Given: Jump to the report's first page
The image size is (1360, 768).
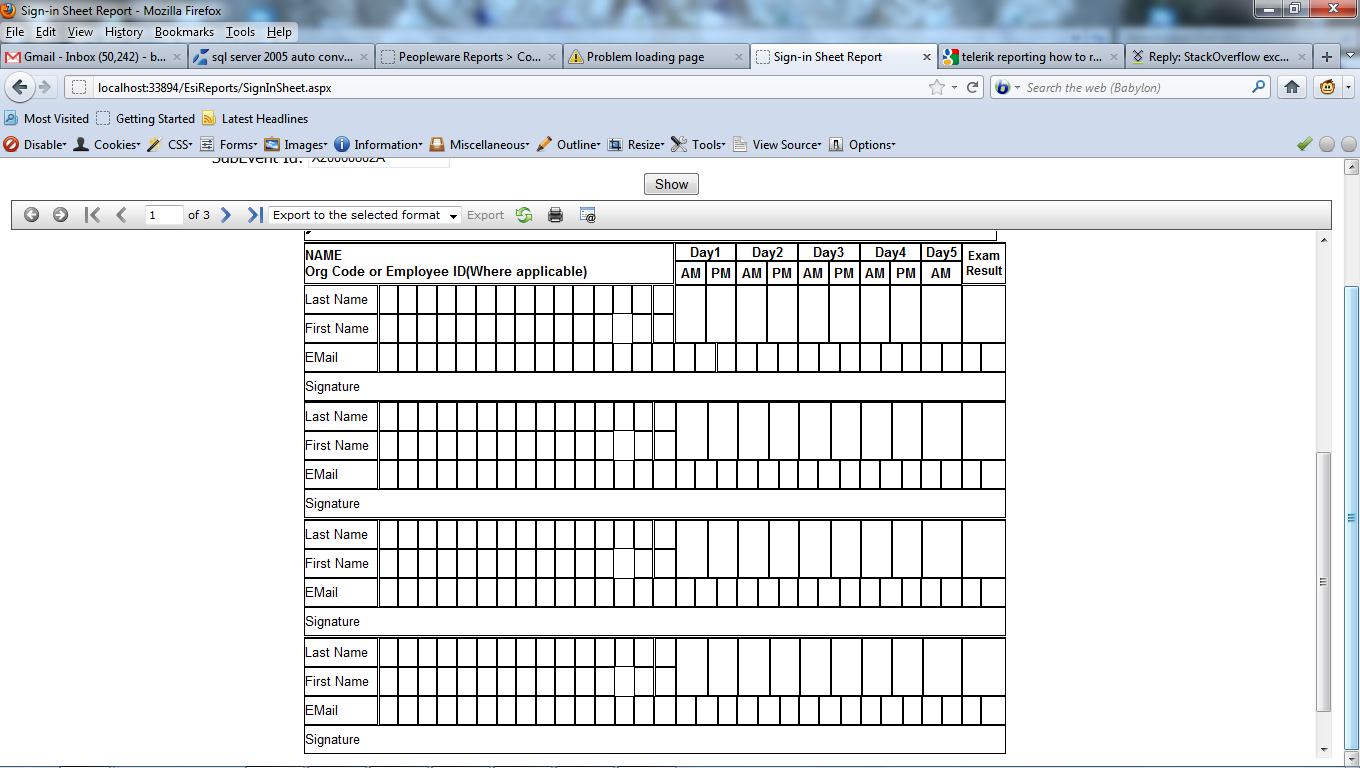Looking at the screenshot, I should click(x=92, y=215).
